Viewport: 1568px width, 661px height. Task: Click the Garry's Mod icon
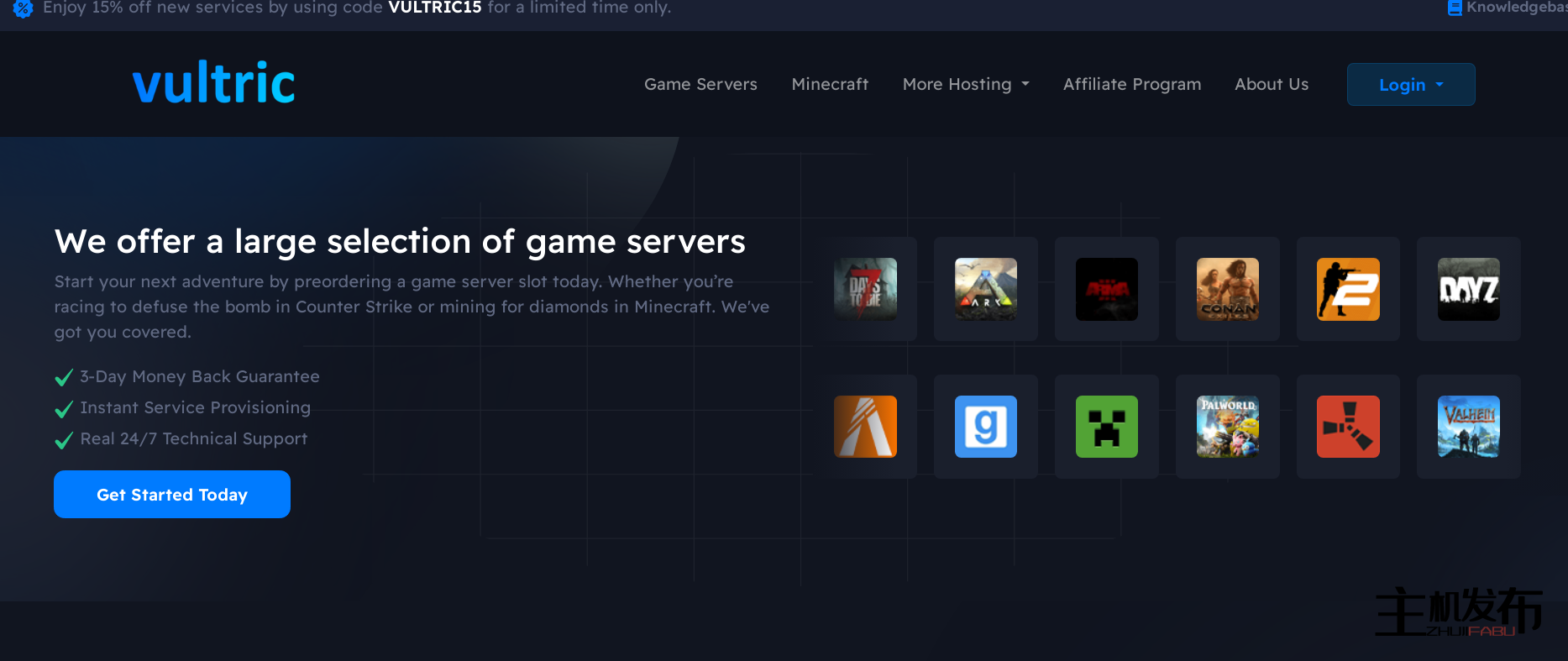pyautogui.click(x=986, y=427)
